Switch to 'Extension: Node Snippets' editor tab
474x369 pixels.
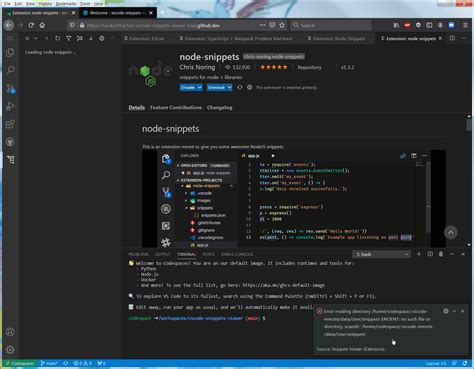click(338, 38)
